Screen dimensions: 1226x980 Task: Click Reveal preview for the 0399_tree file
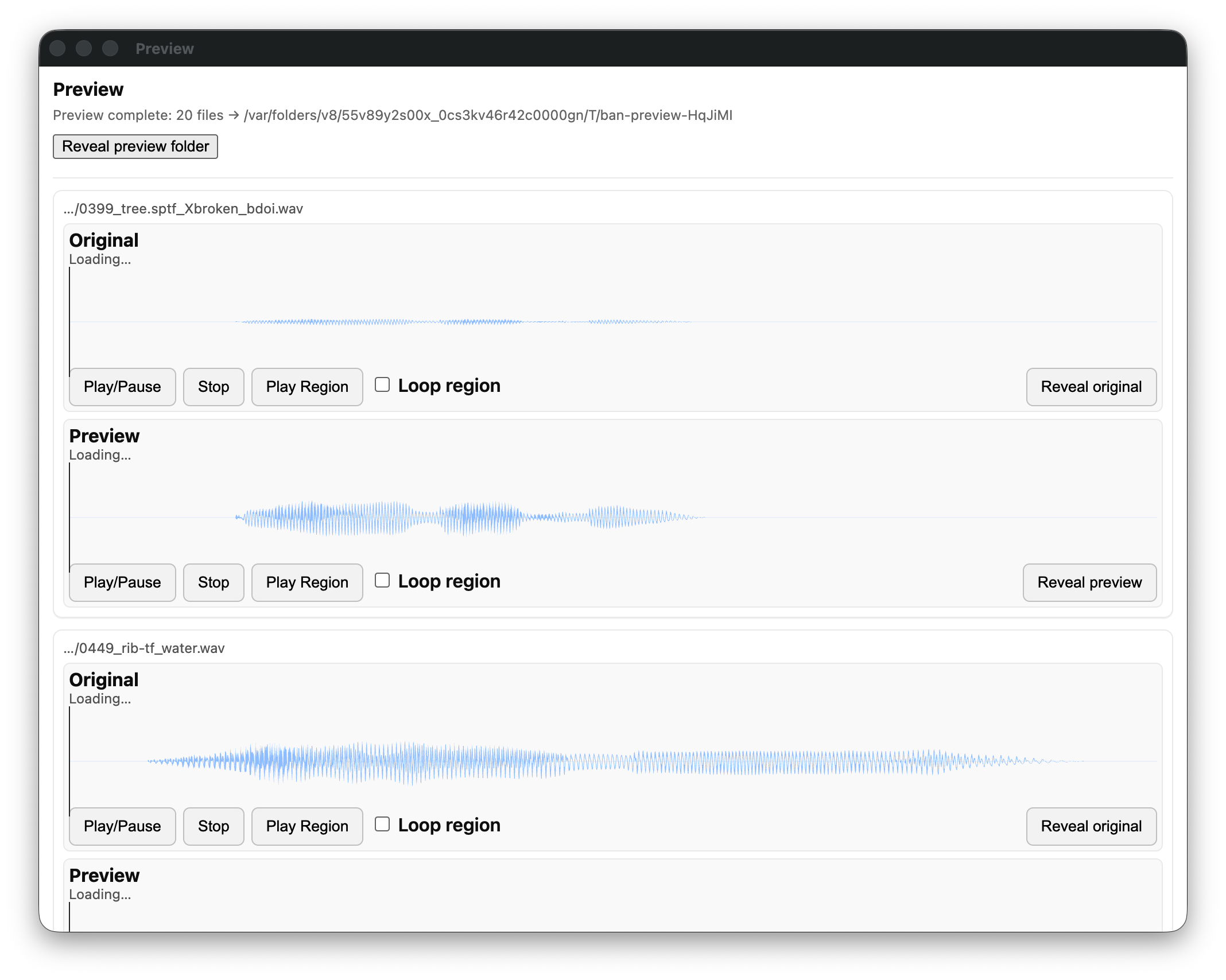1089,582
